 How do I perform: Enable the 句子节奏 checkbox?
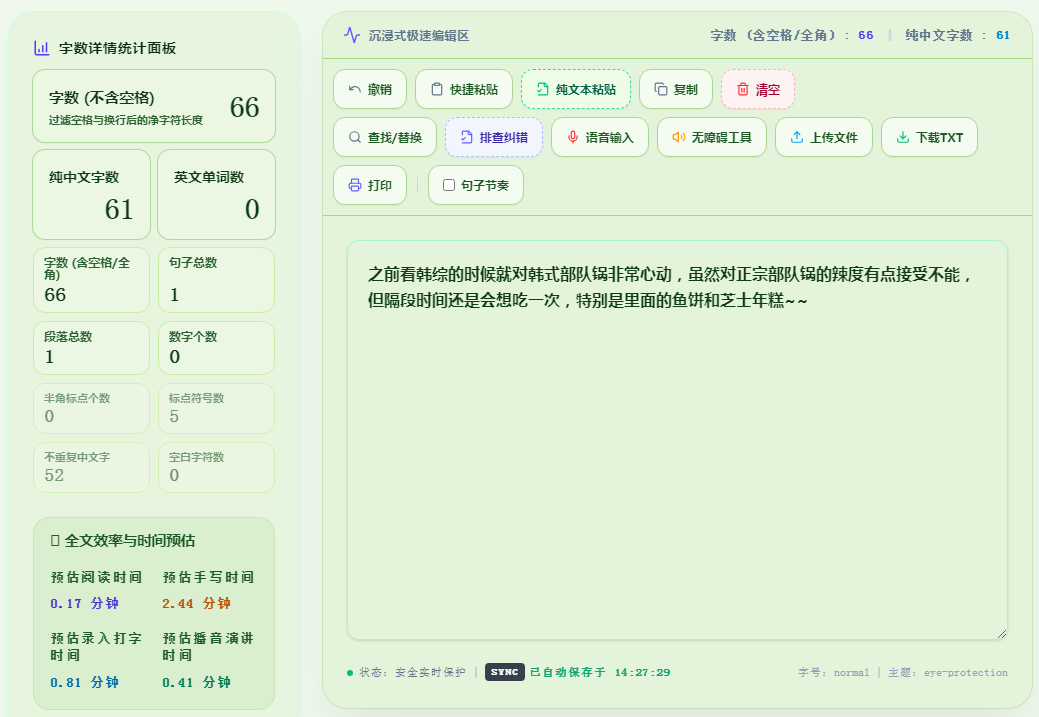point(449,185)
